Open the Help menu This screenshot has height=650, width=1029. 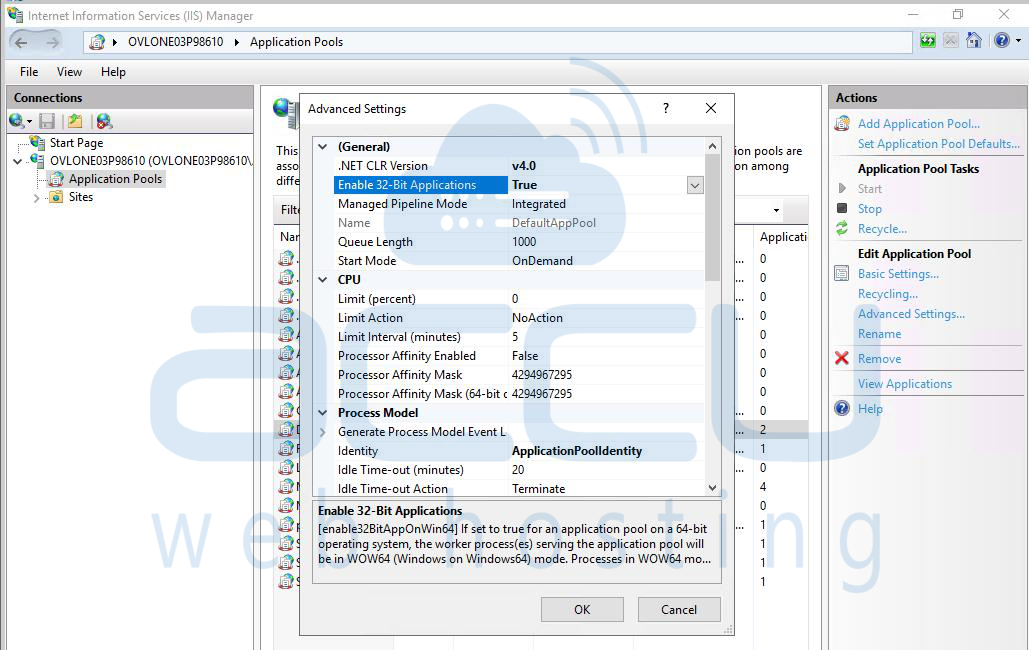tap(113, 72)
